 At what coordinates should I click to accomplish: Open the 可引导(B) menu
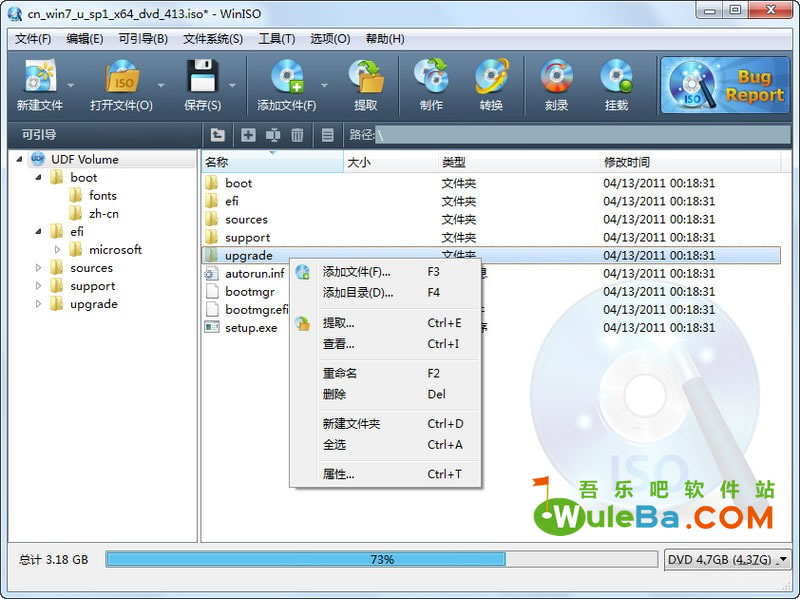[143, 39]
